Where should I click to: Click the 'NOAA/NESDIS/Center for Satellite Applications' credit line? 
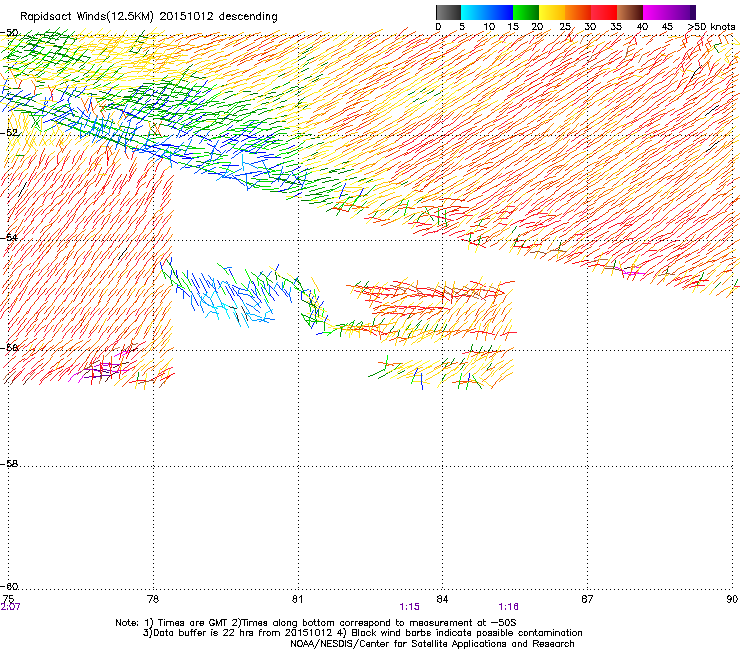coord(432,643)
